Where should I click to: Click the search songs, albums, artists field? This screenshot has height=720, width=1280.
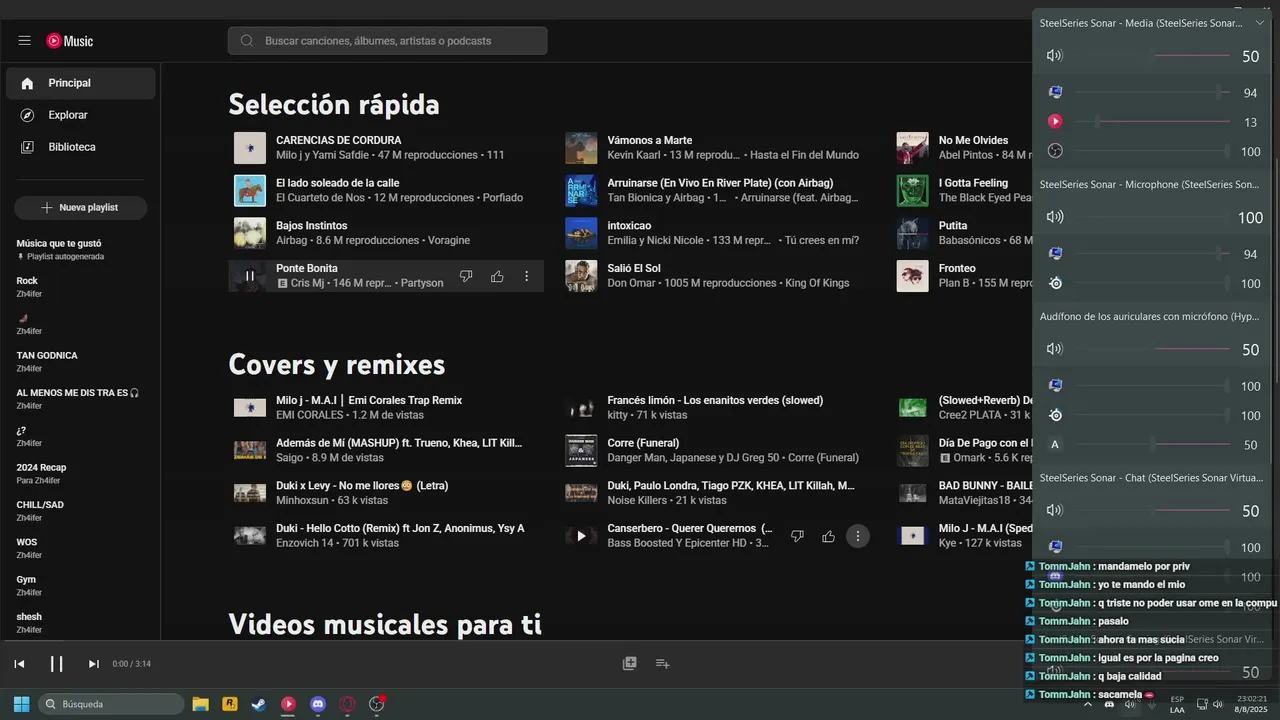pos(388,41)
